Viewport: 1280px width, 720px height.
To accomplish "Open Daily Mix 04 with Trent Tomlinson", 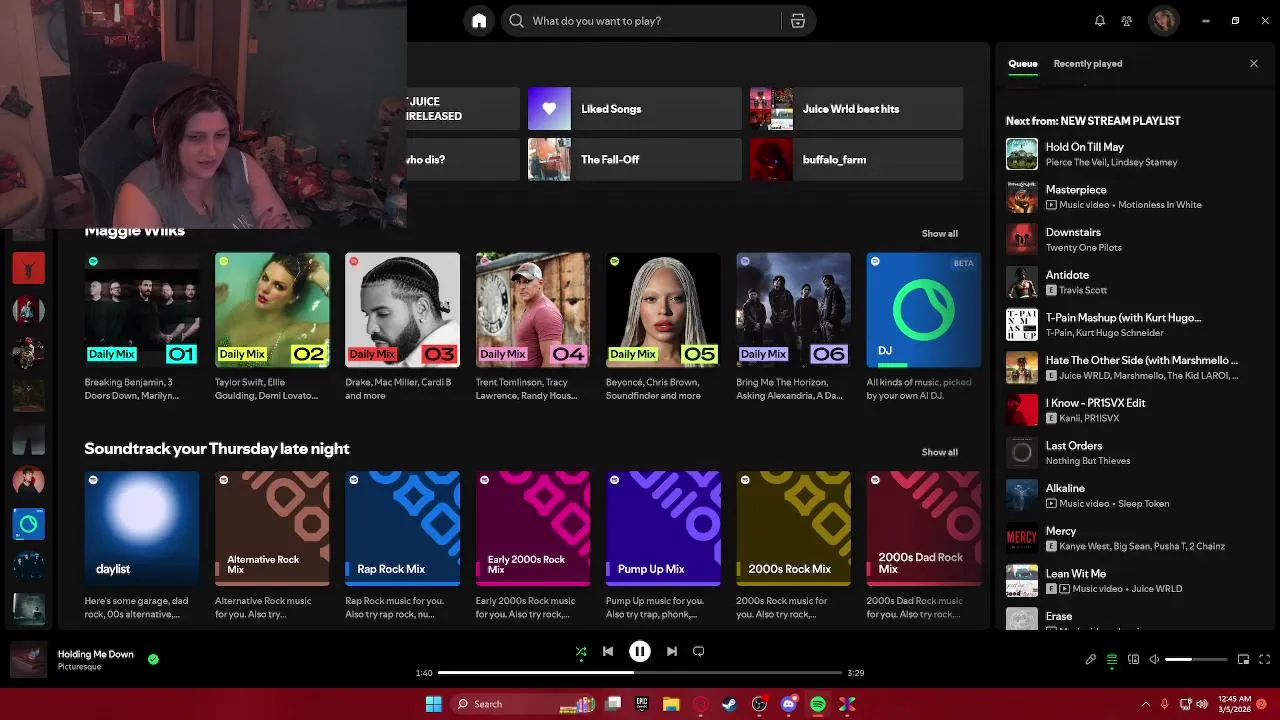I will coord(533,328).
